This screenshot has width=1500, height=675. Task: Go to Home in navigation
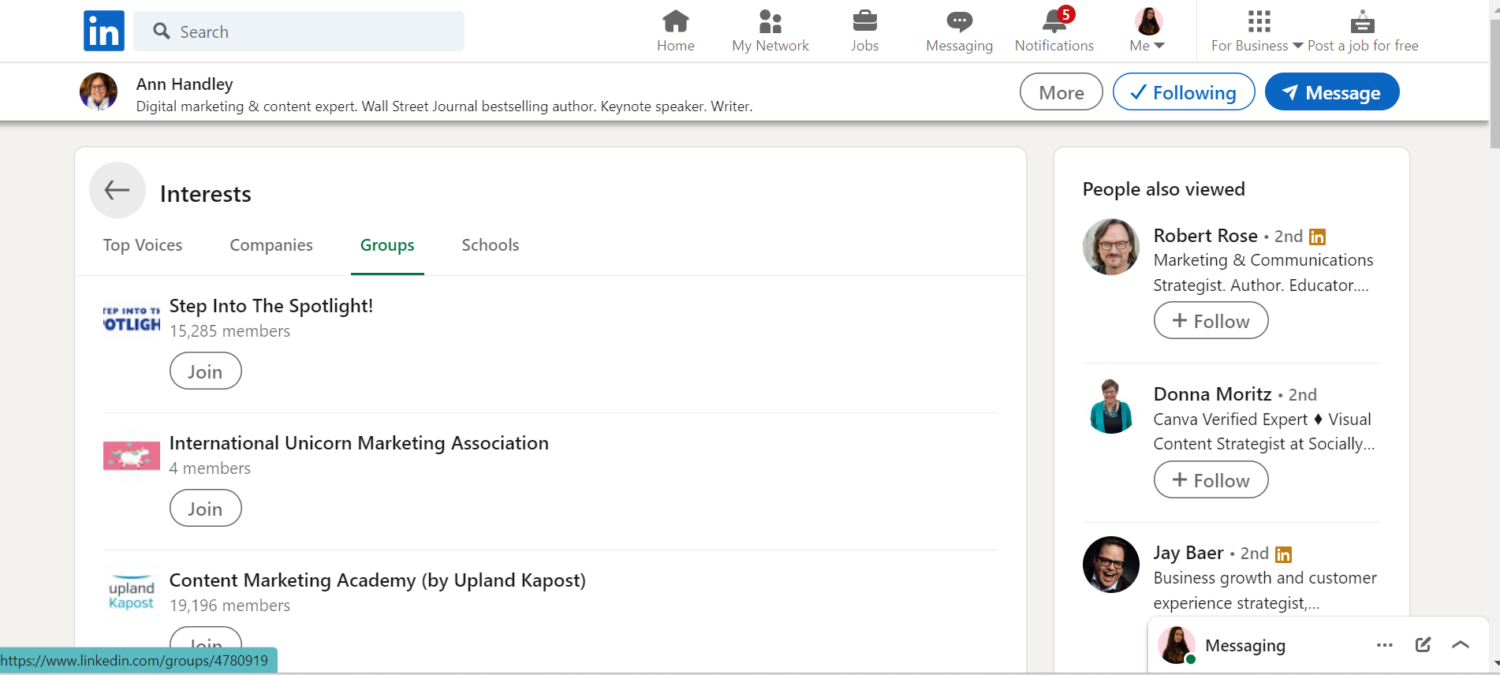pos(676,31)
